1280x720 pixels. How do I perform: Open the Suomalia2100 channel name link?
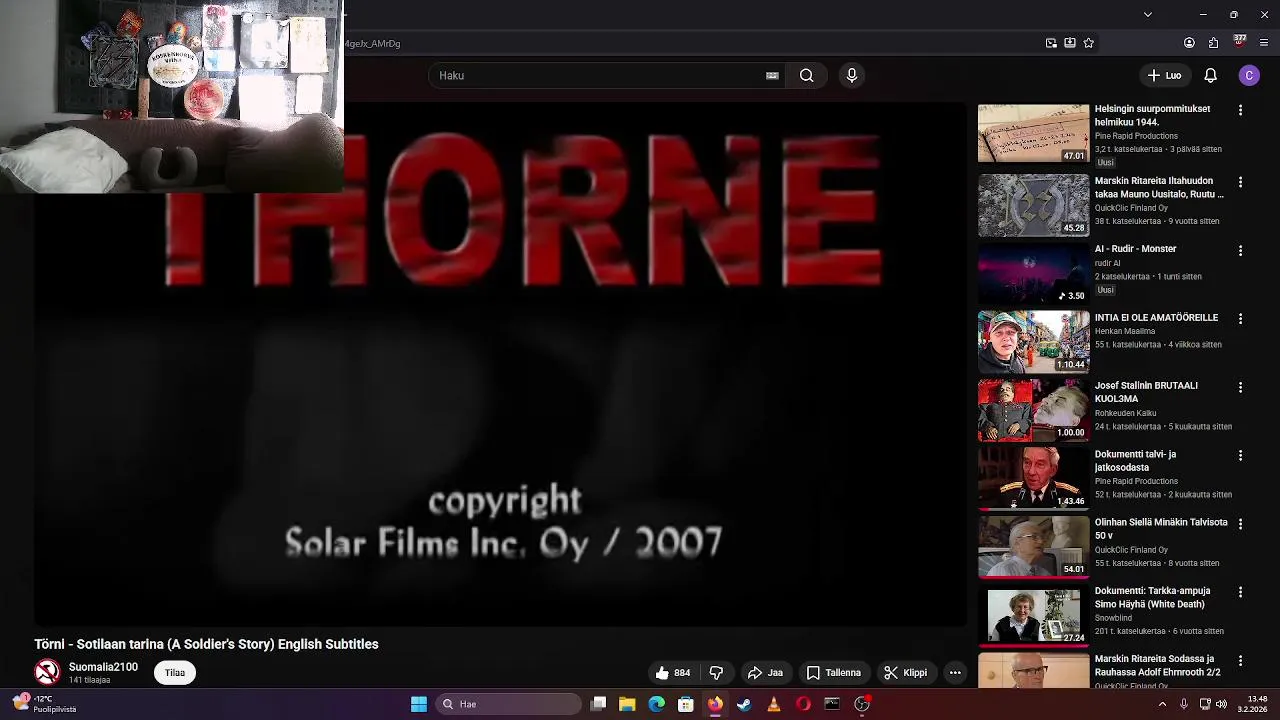click(x=103, y=667)
